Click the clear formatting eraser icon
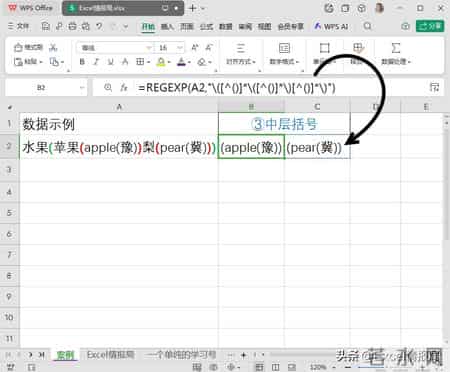The width and height of the screenshot is (450, 372). (x=202, y=62)
